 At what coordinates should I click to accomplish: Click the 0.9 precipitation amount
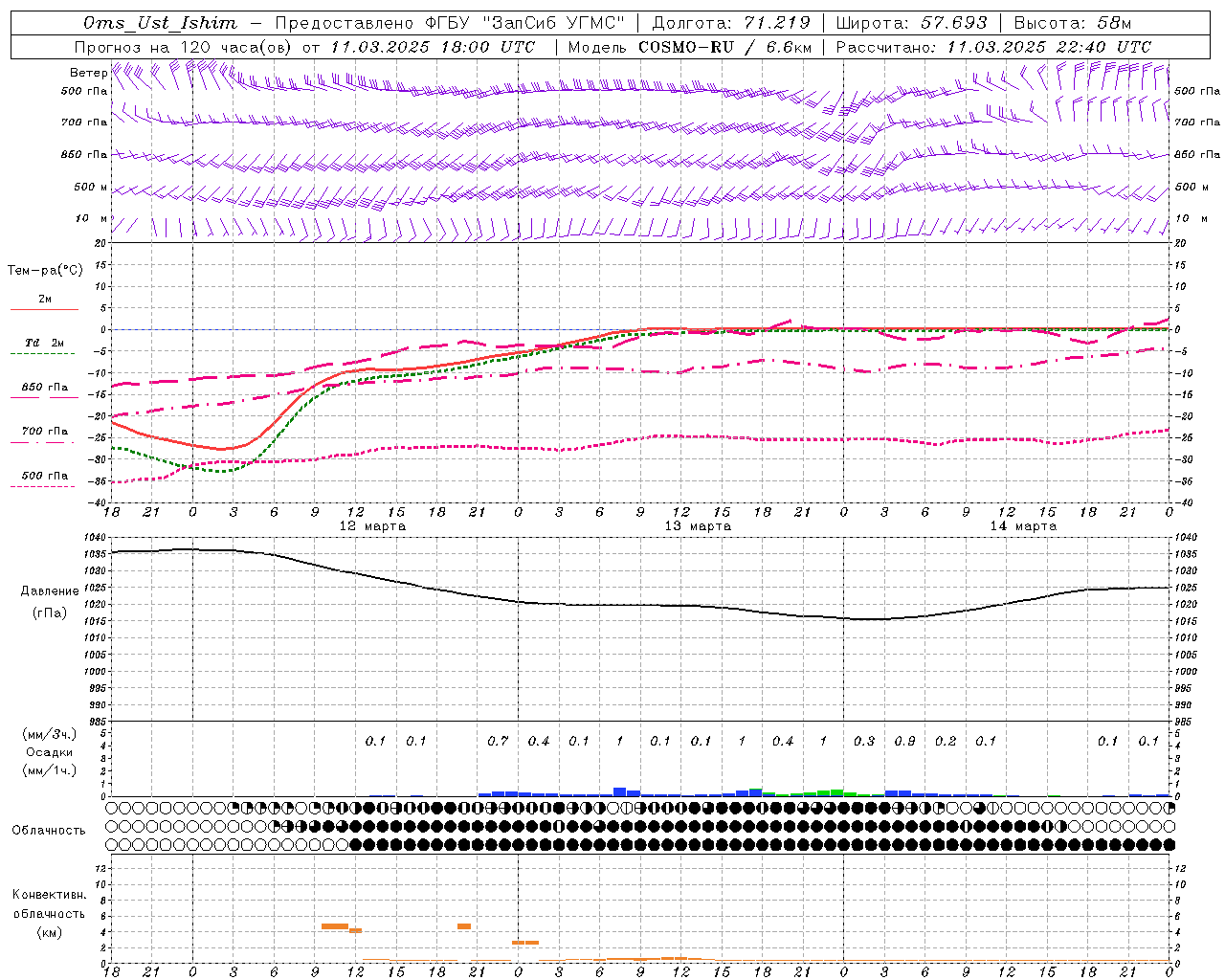point(904,741)
